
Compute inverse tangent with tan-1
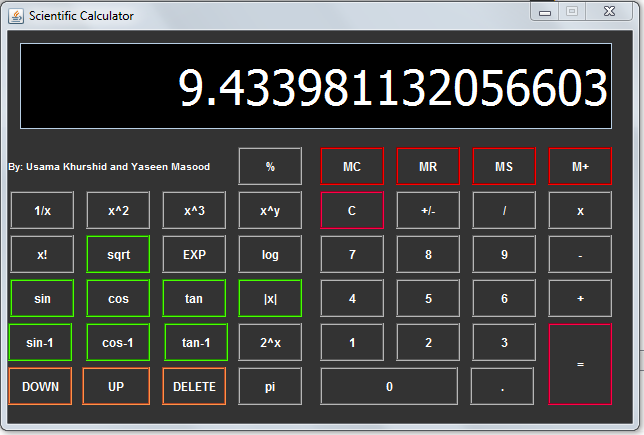(196, 342)
